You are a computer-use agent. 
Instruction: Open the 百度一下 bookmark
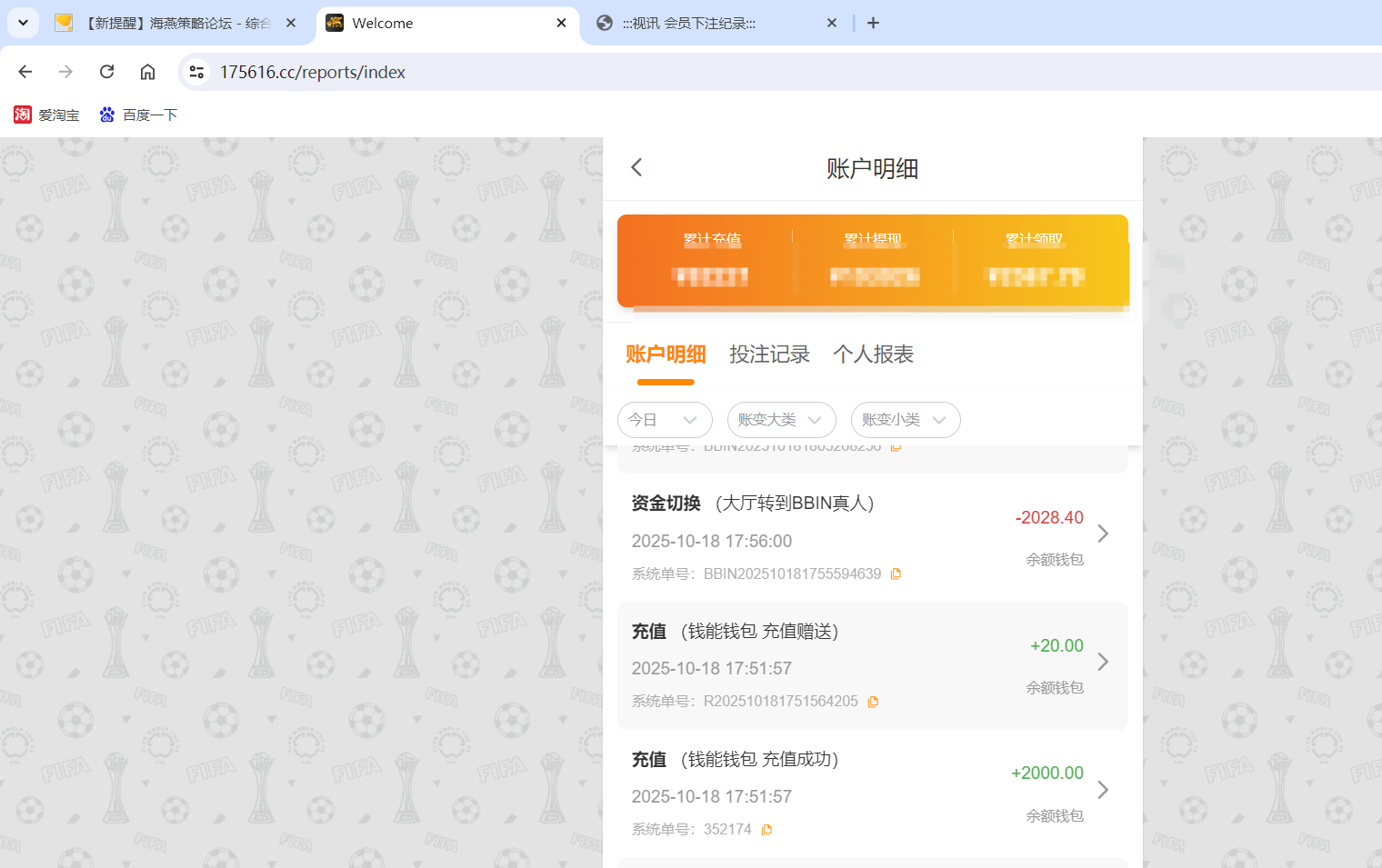coord(138,115)
